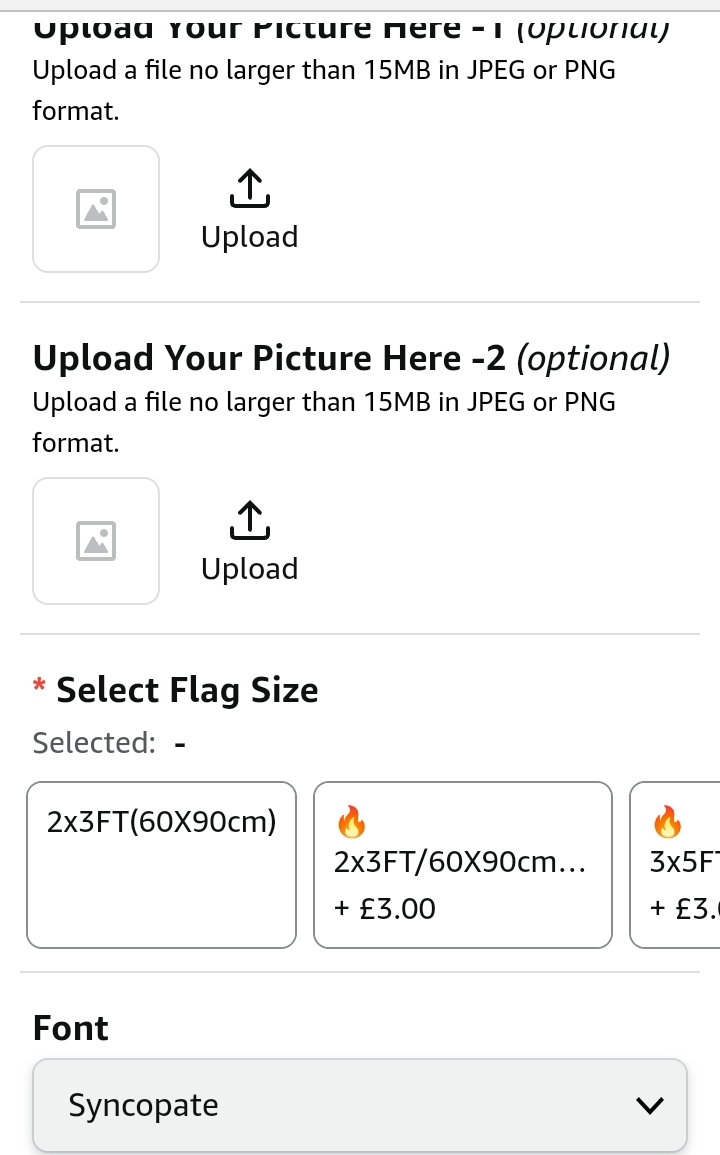Click image placeholder icon for Picture -1
Screen dimensions: 720x1155
tap(96, 209)
